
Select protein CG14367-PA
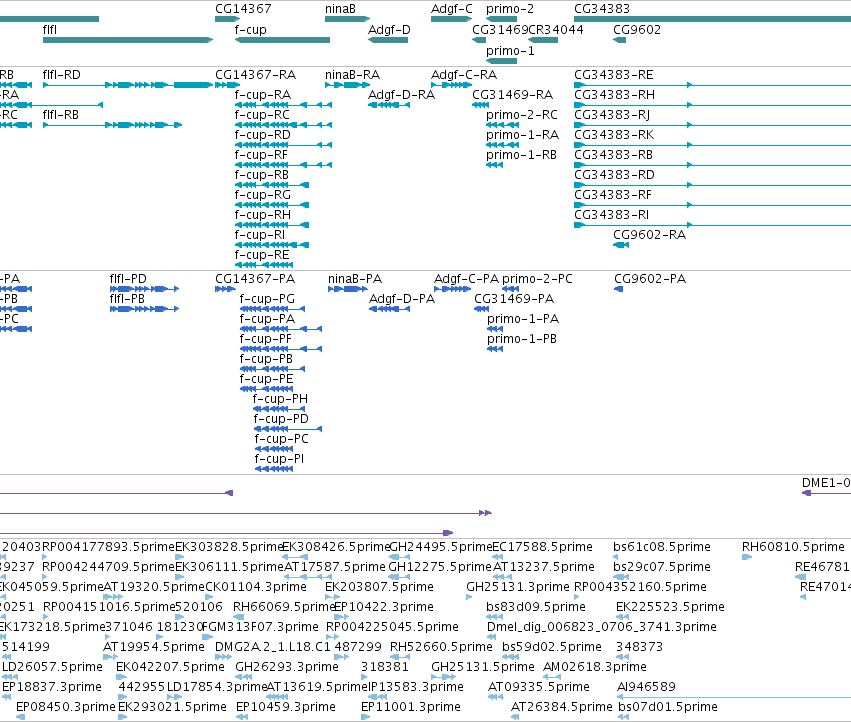tap(225, 289)
